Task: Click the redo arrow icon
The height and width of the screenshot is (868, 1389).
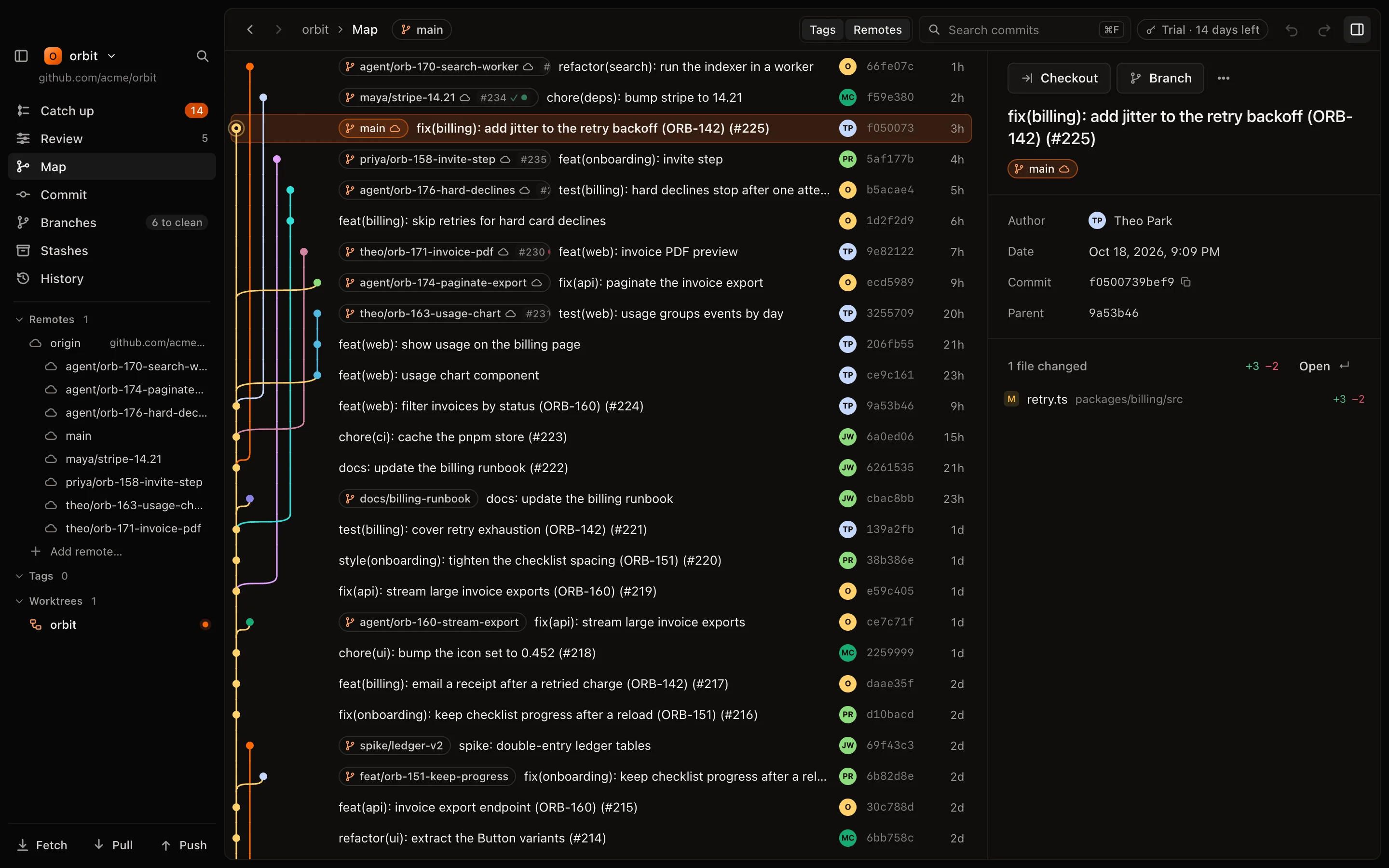Action: point(1324,30)
